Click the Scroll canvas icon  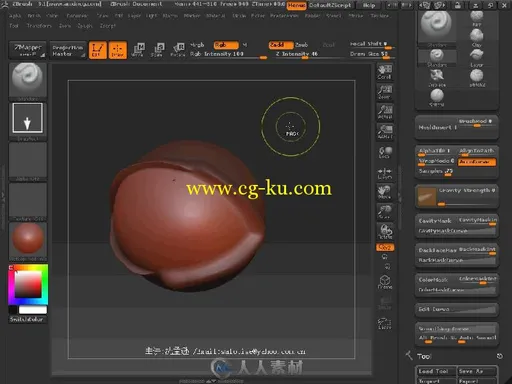pos(385,72)
